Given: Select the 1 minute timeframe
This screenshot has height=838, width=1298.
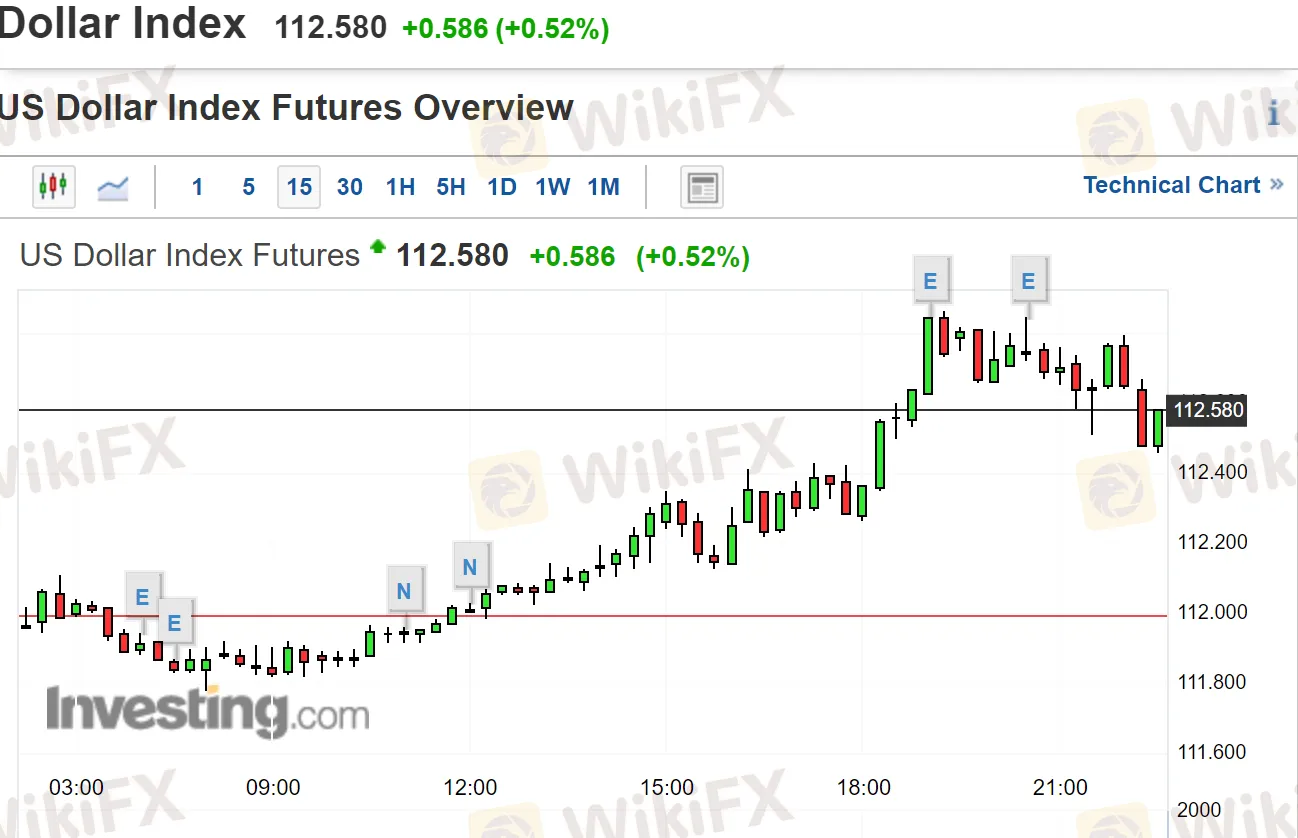Looking at the screenshot, I should [x=197, y=187].
